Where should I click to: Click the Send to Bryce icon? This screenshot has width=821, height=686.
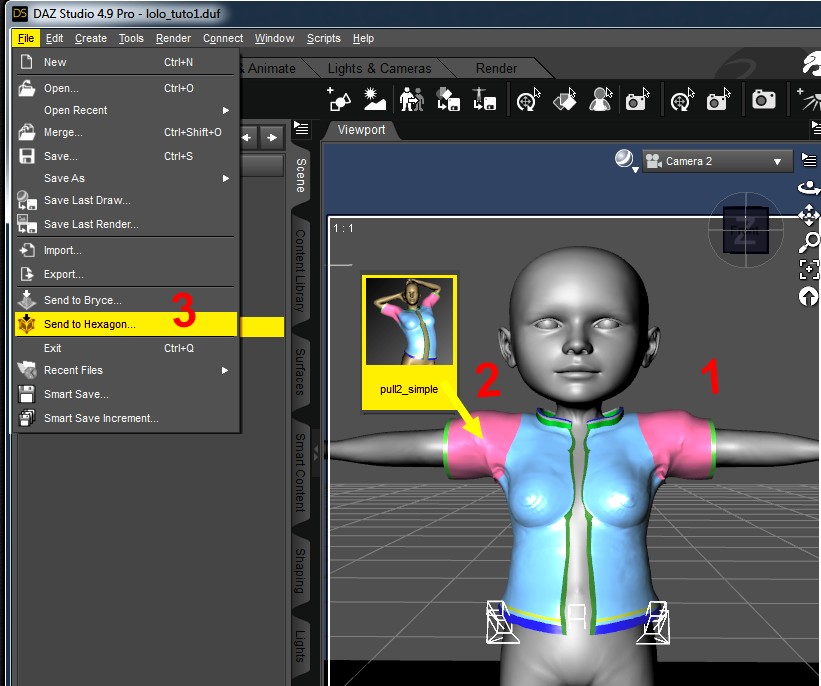pyautogui.click(x=27, y=300)
